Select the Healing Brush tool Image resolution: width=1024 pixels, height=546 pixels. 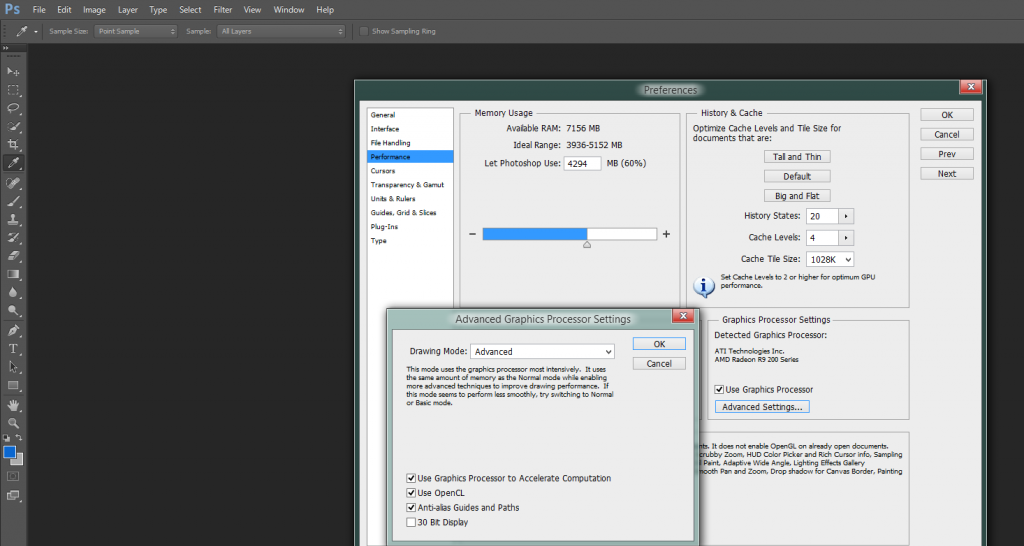point(13,184)
